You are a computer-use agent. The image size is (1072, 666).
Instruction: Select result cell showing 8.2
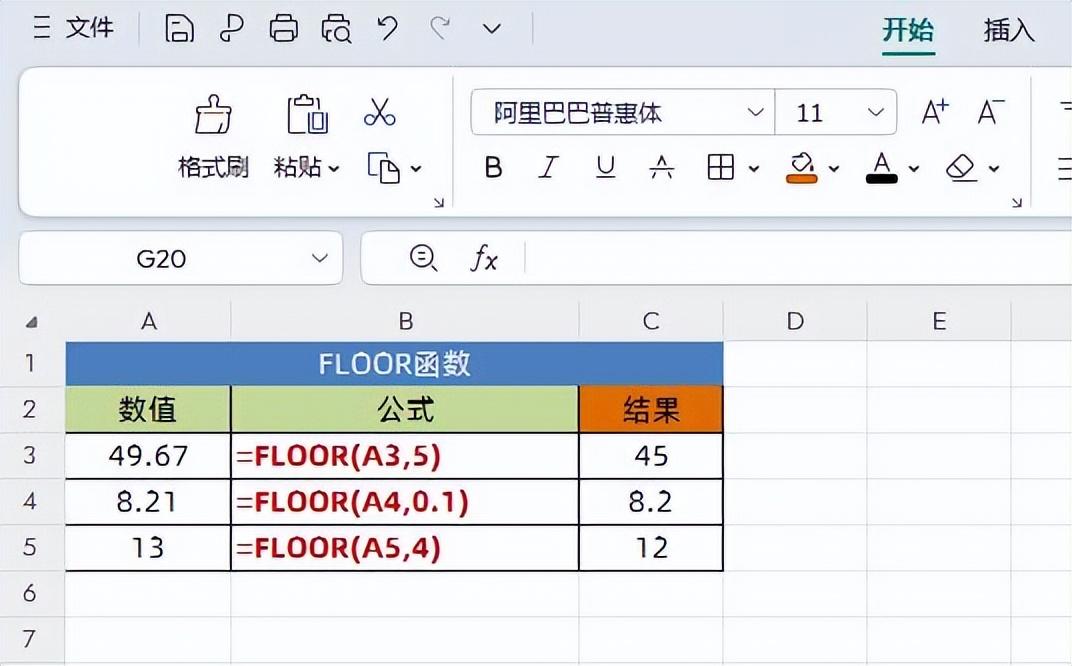pos(651,502)
